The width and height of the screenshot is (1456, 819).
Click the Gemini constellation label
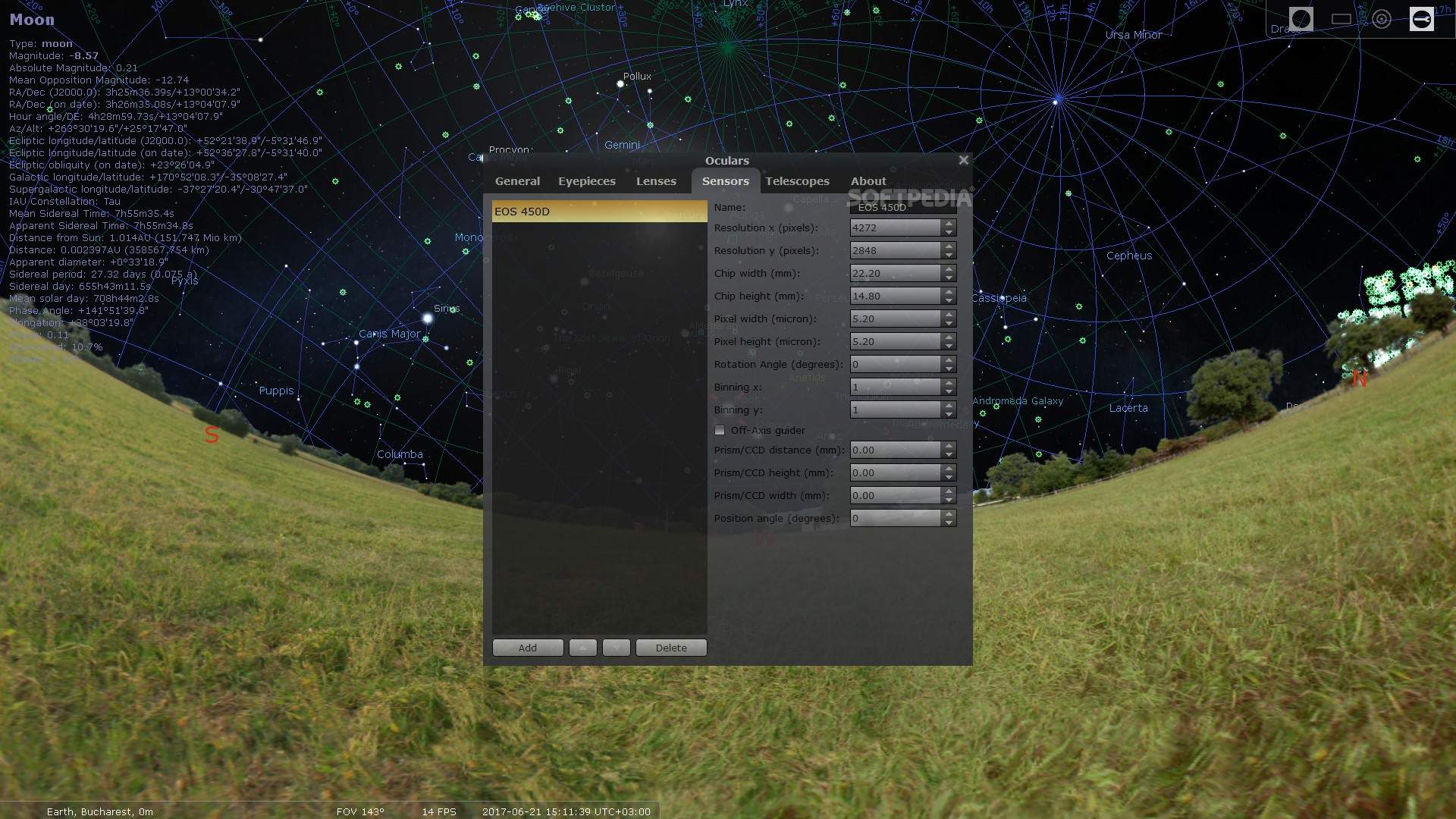pyautogui.click(x=622, y=145)
